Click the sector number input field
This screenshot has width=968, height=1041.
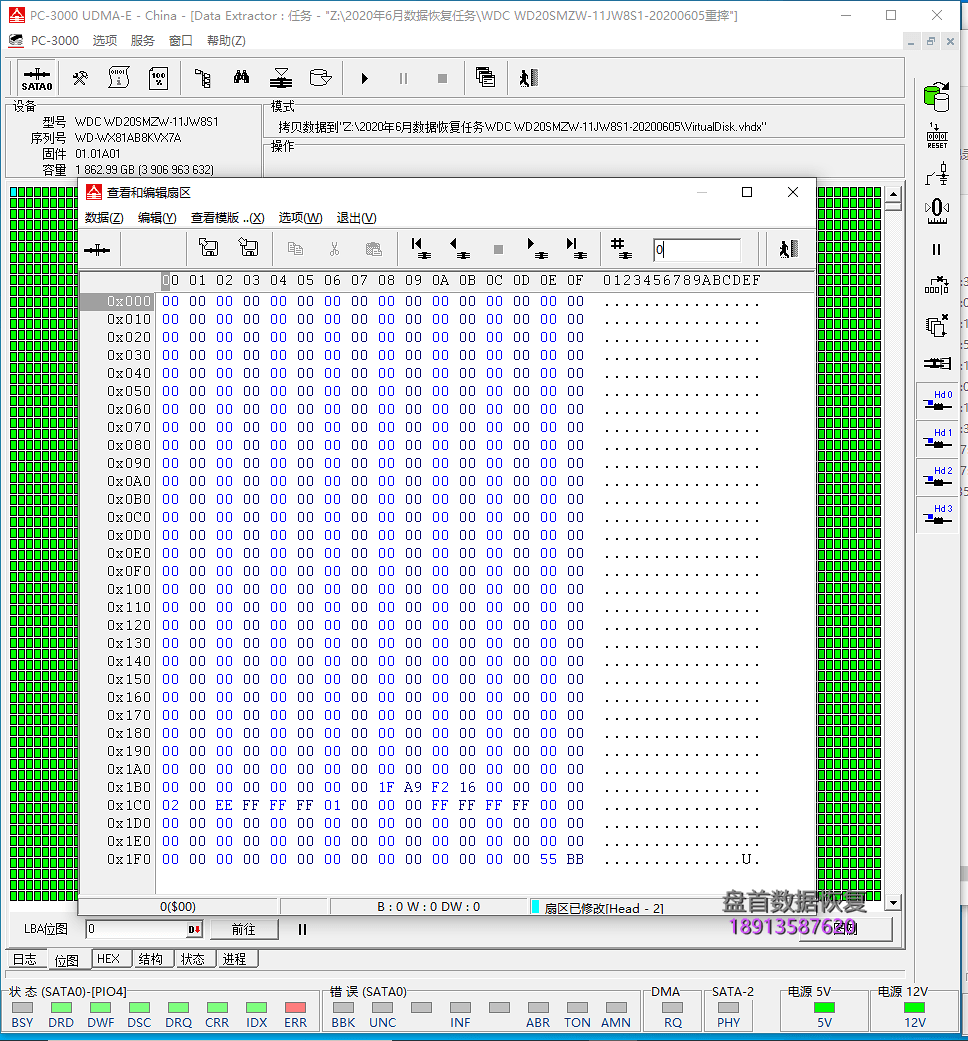pyautogui.click(x=696, y=250)
